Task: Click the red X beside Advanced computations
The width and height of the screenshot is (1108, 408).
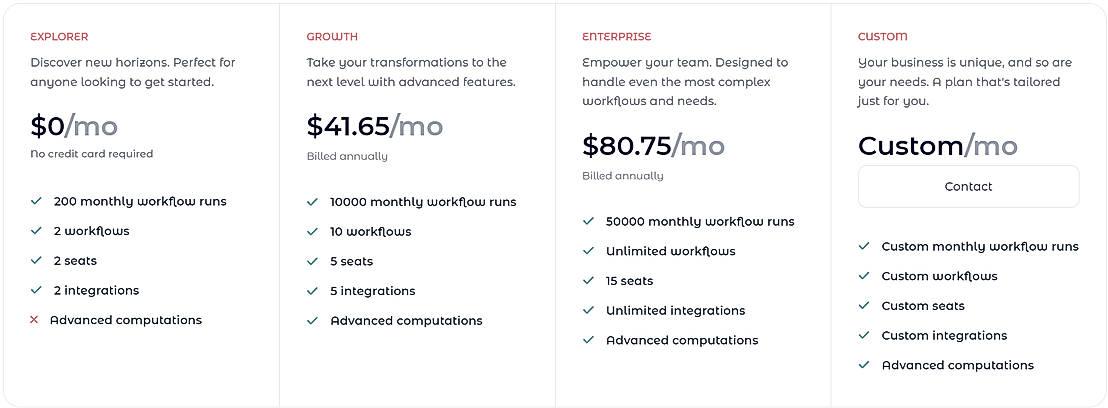Action: (35, 320)
